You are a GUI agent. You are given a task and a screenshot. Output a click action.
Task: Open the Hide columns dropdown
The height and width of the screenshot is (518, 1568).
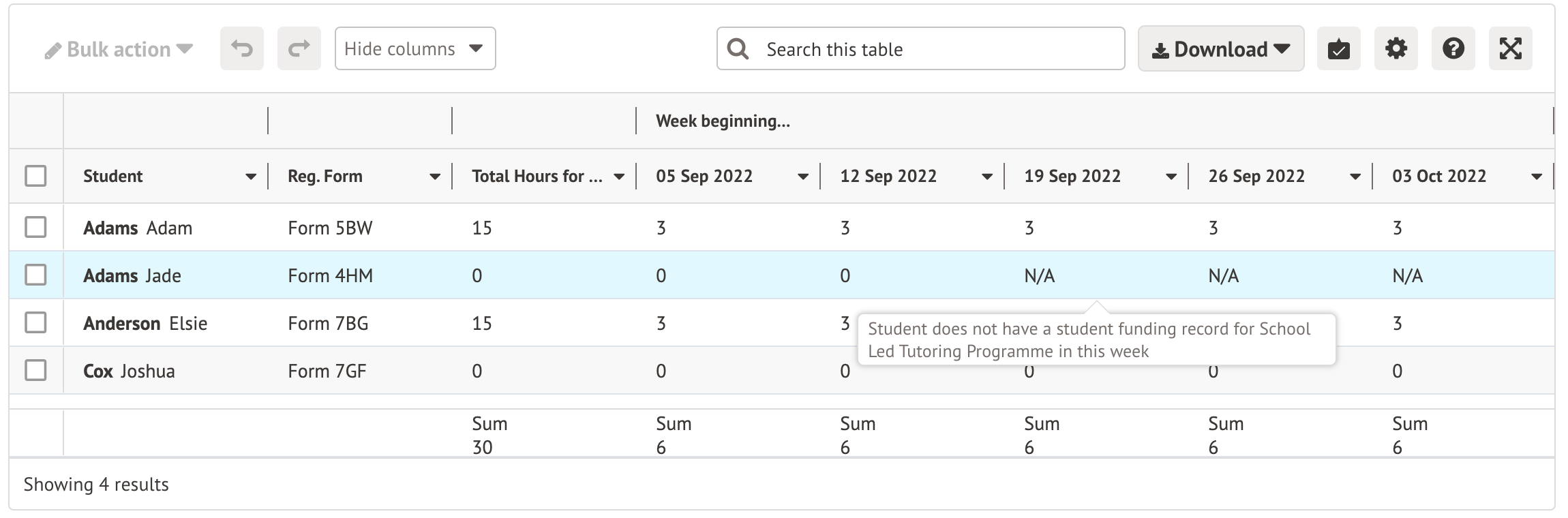414,48
